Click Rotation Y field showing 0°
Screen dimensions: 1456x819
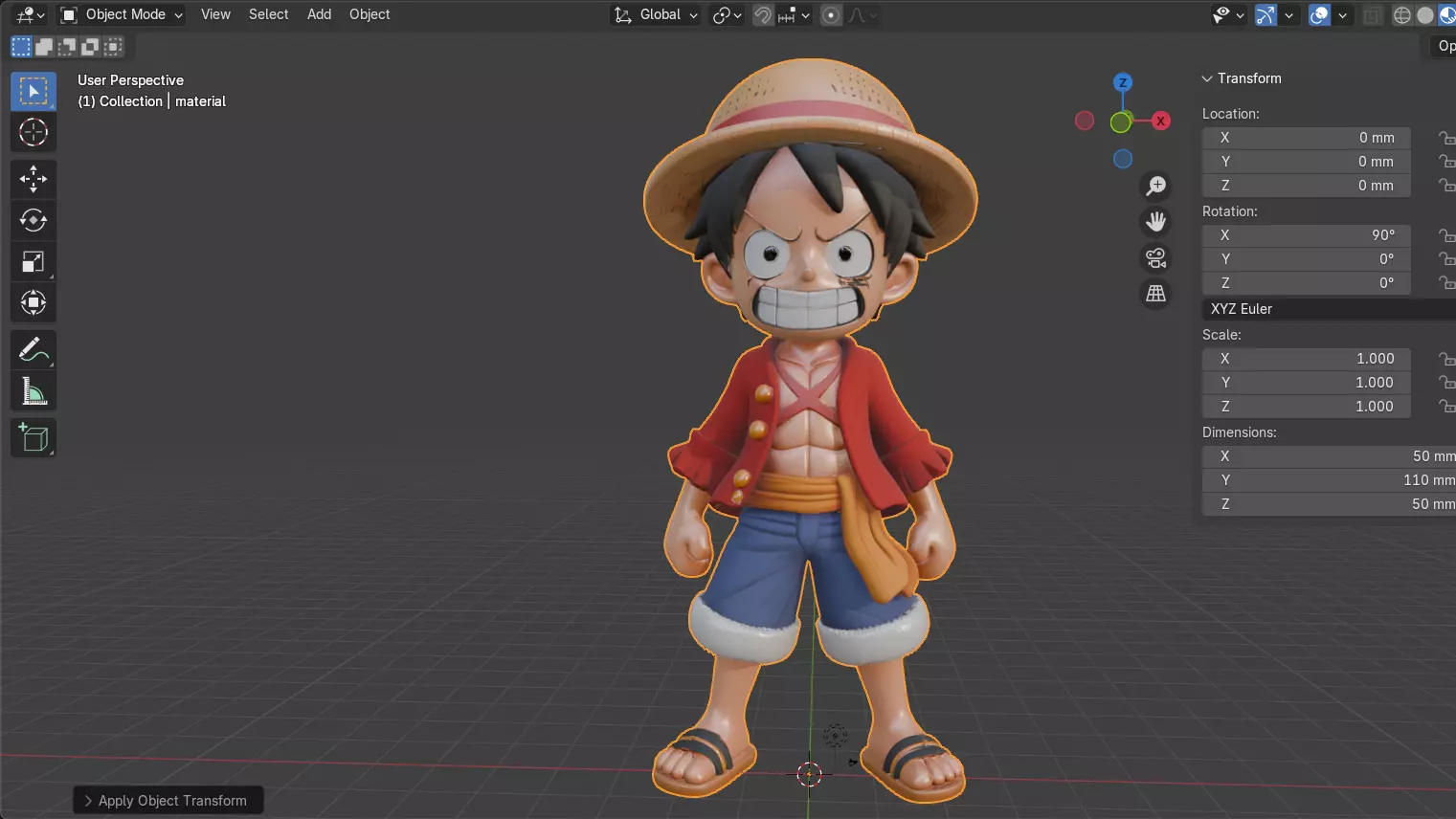point(1307,259)
